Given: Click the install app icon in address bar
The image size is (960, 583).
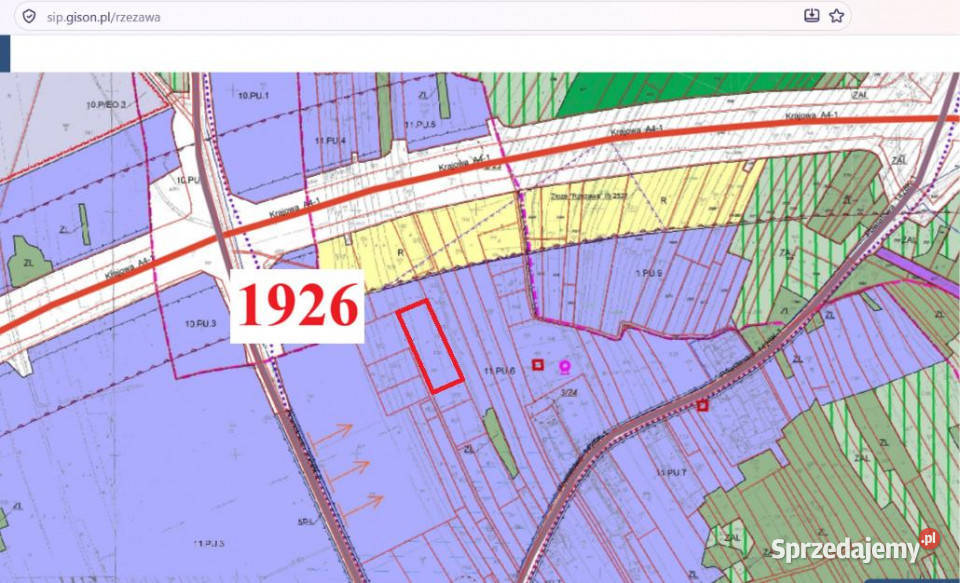Looking at the screenshot, I should pyautogui.click(x=811, y=16).
